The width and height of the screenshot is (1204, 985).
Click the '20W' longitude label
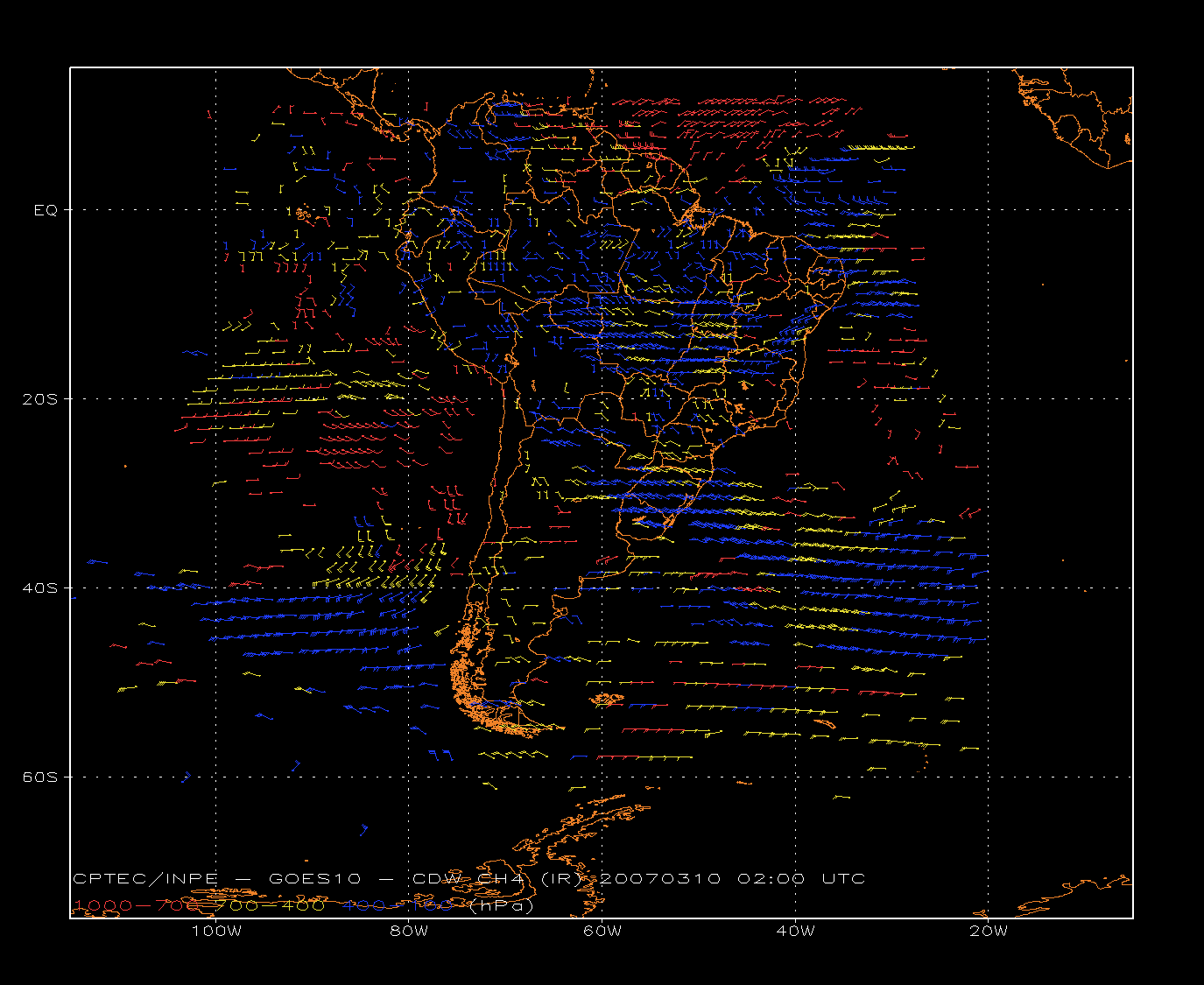click(989, 931)
